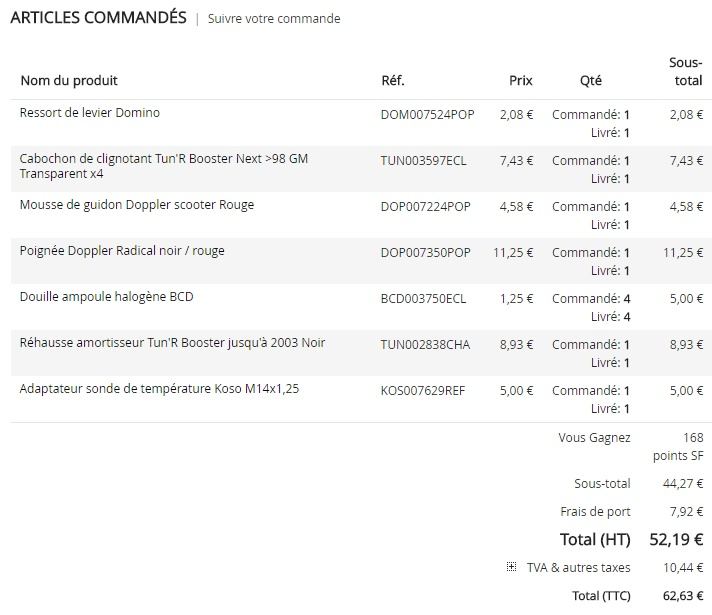Viewport: 712px width, 615px height.
Task: Open Réhausse amortisseur Tun'R Booster product
Action: click(172, 343)
